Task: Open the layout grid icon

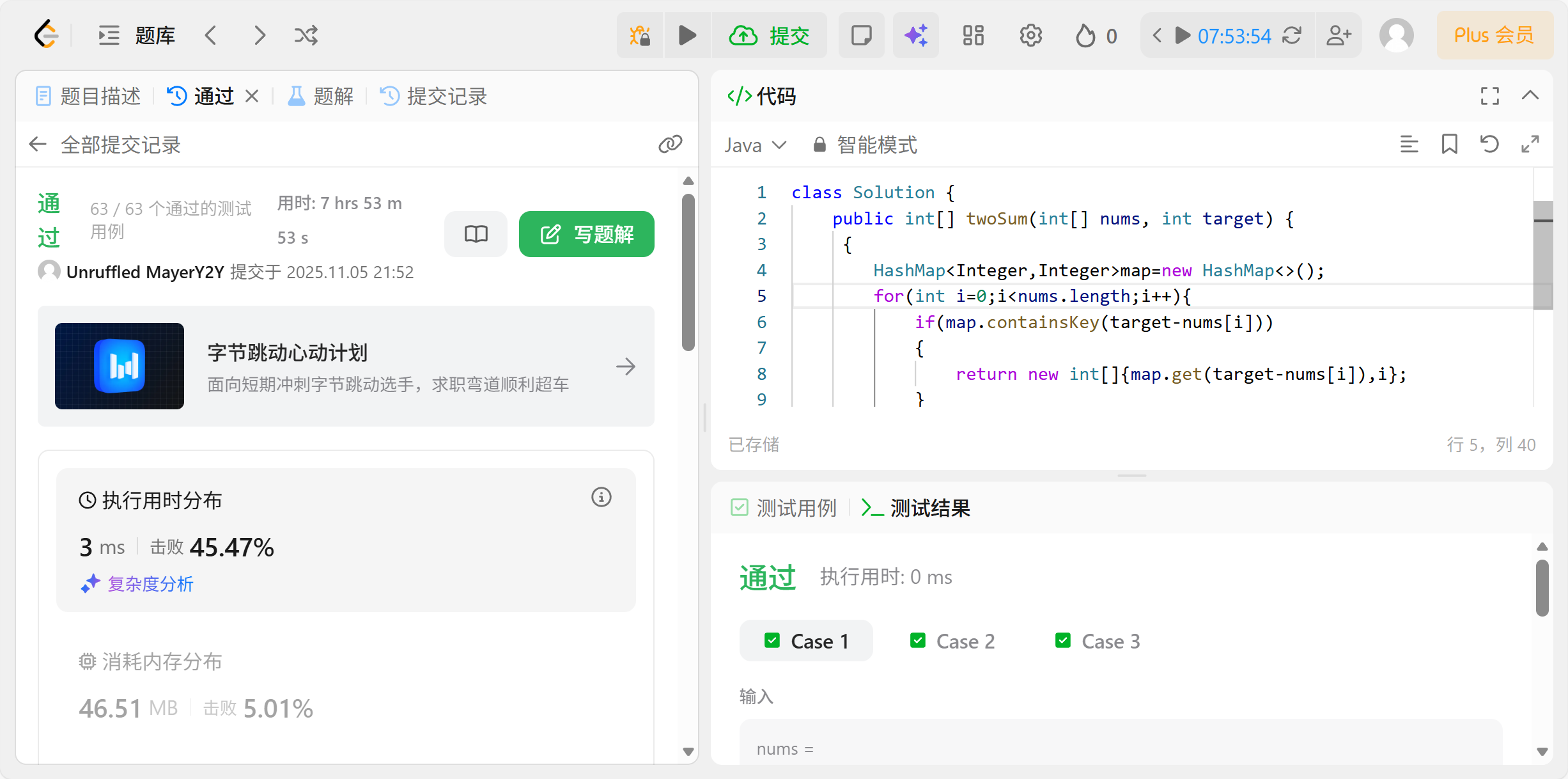Action: coord(973,35)
